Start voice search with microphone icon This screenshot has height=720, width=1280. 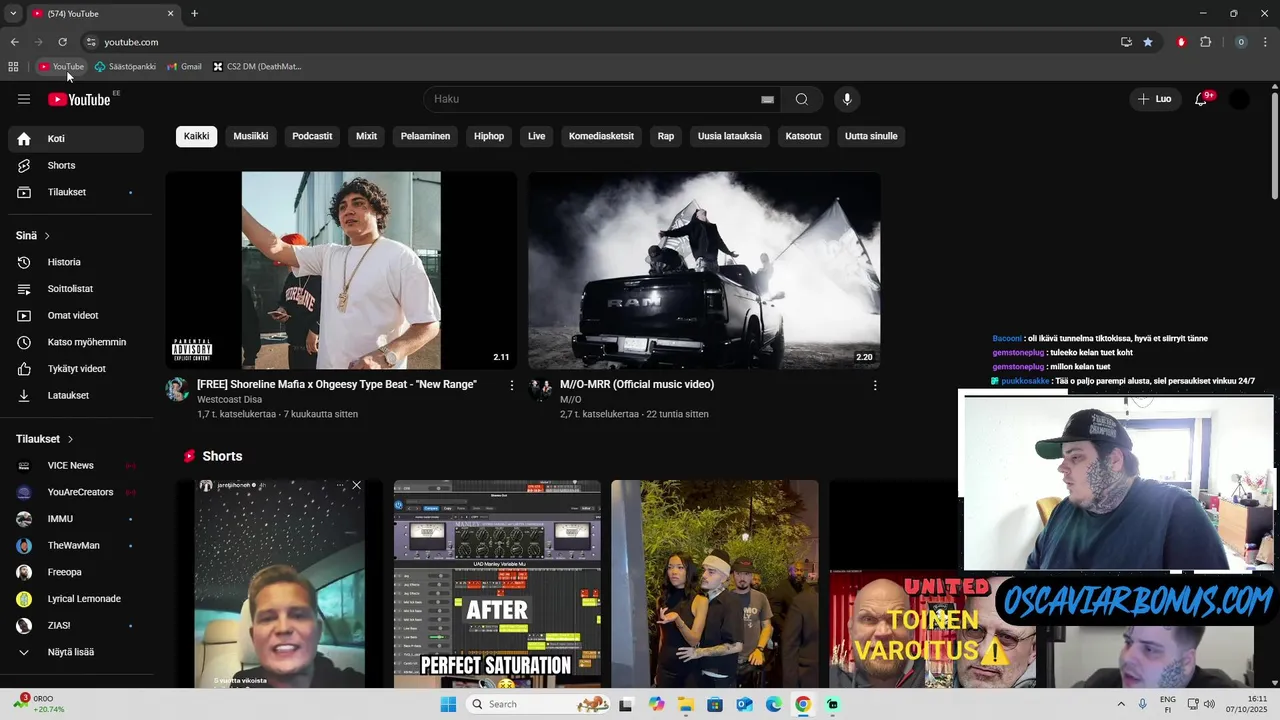pyautogui.click(x=847, y=99)
